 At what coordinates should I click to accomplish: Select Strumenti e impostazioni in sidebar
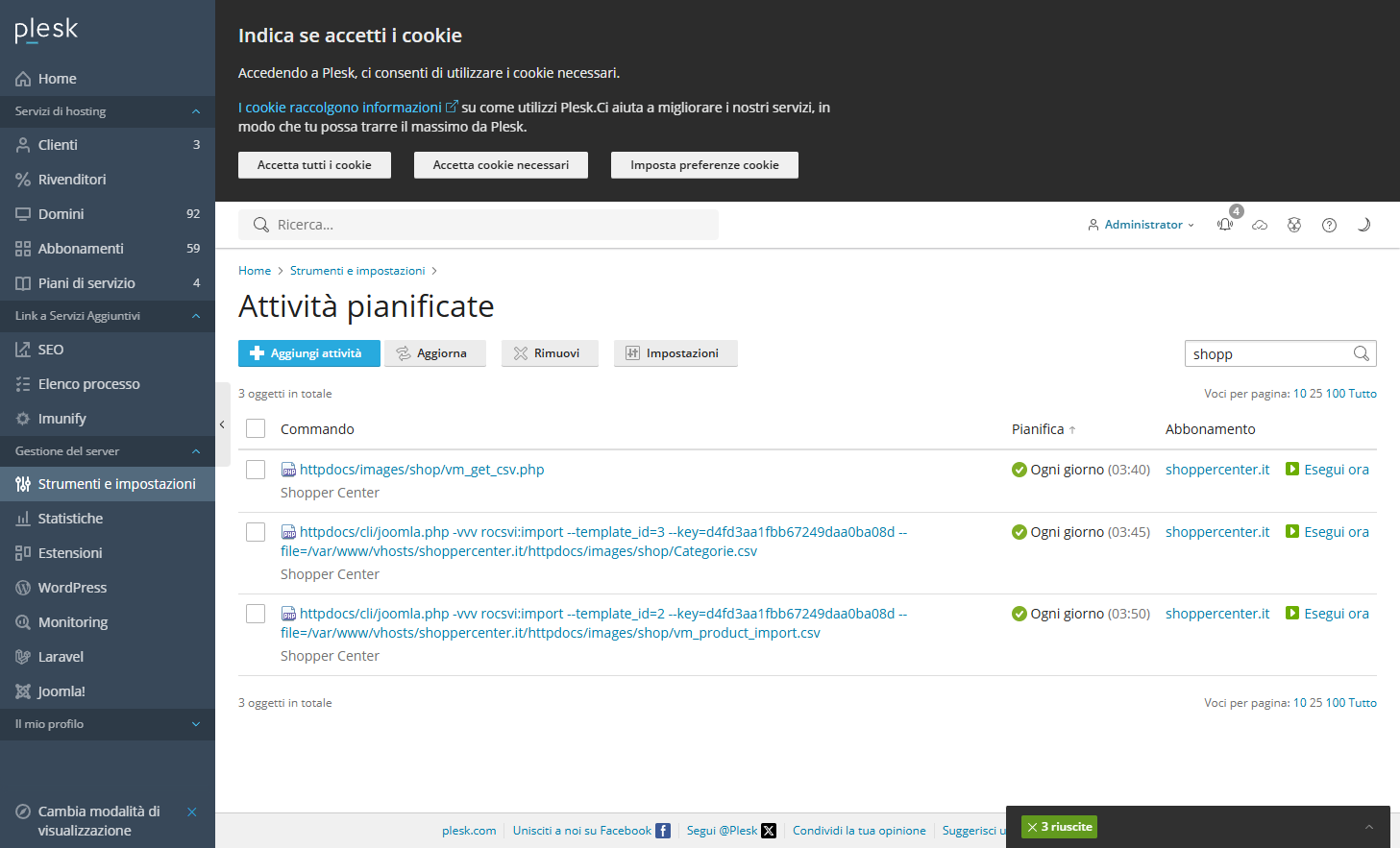(x=108, y=484)
